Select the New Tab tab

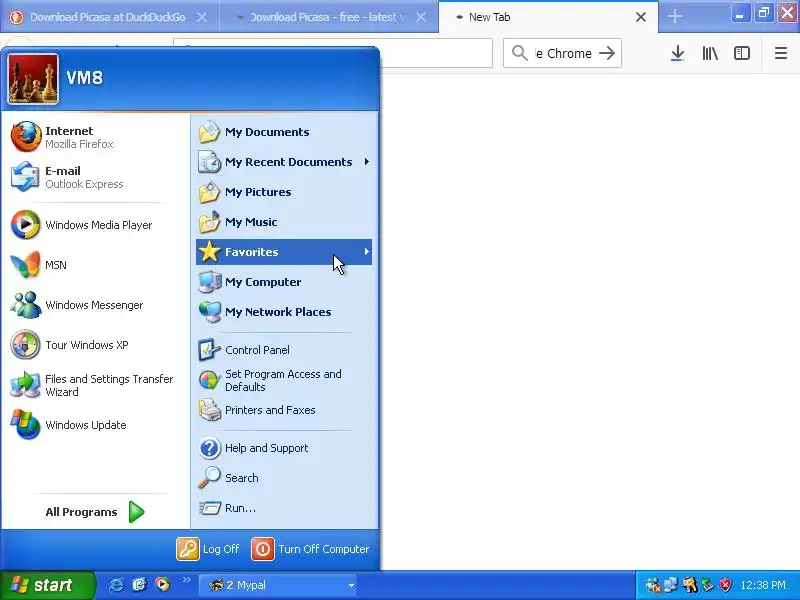pos(548,17)
